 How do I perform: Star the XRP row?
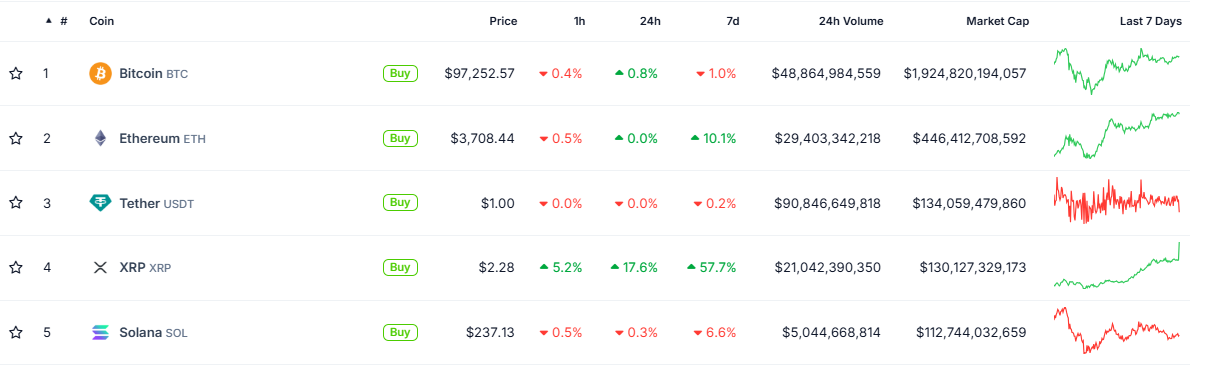click(x=16, y=267)
